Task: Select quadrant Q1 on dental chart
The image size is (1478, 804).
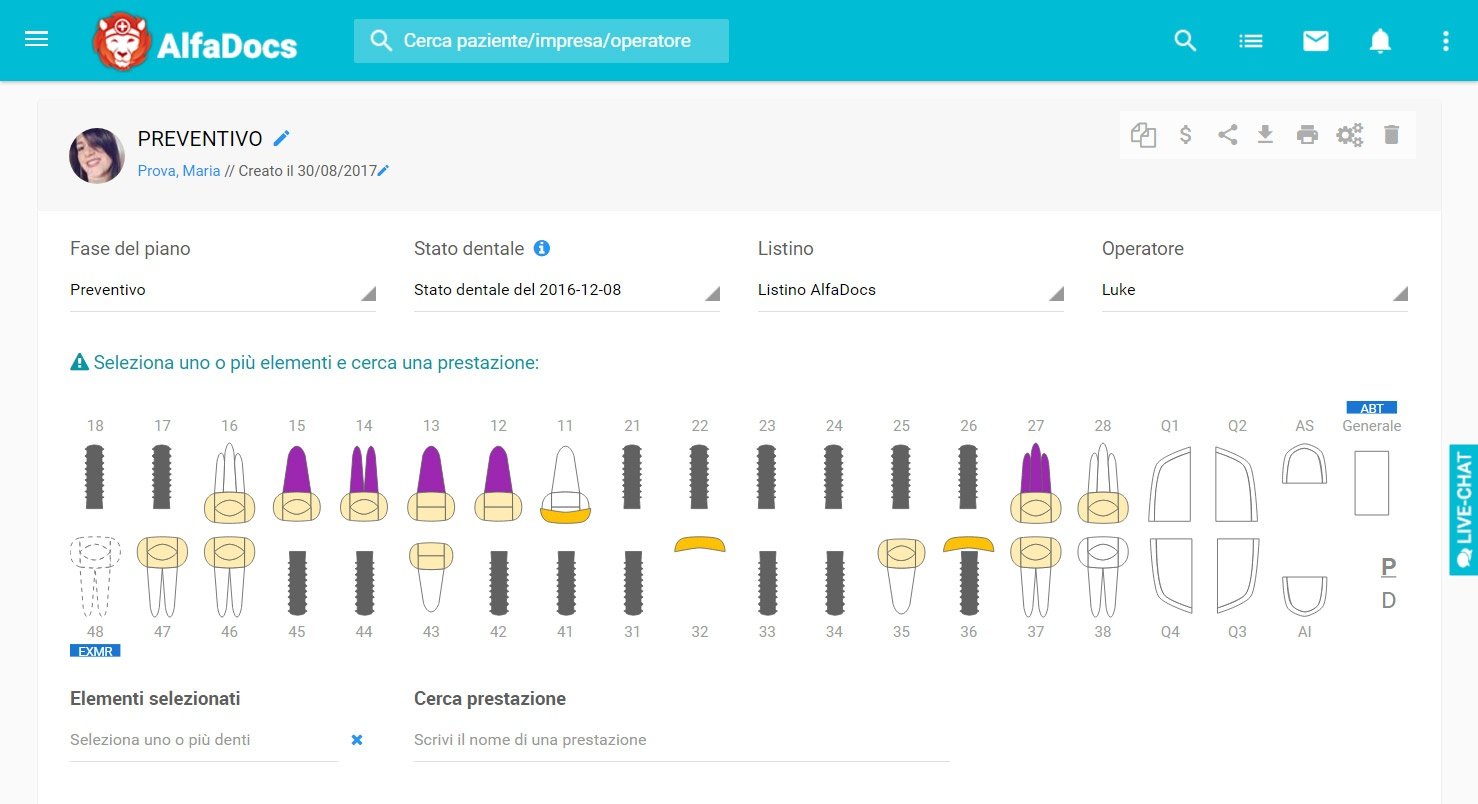Action: [1170, 484]
